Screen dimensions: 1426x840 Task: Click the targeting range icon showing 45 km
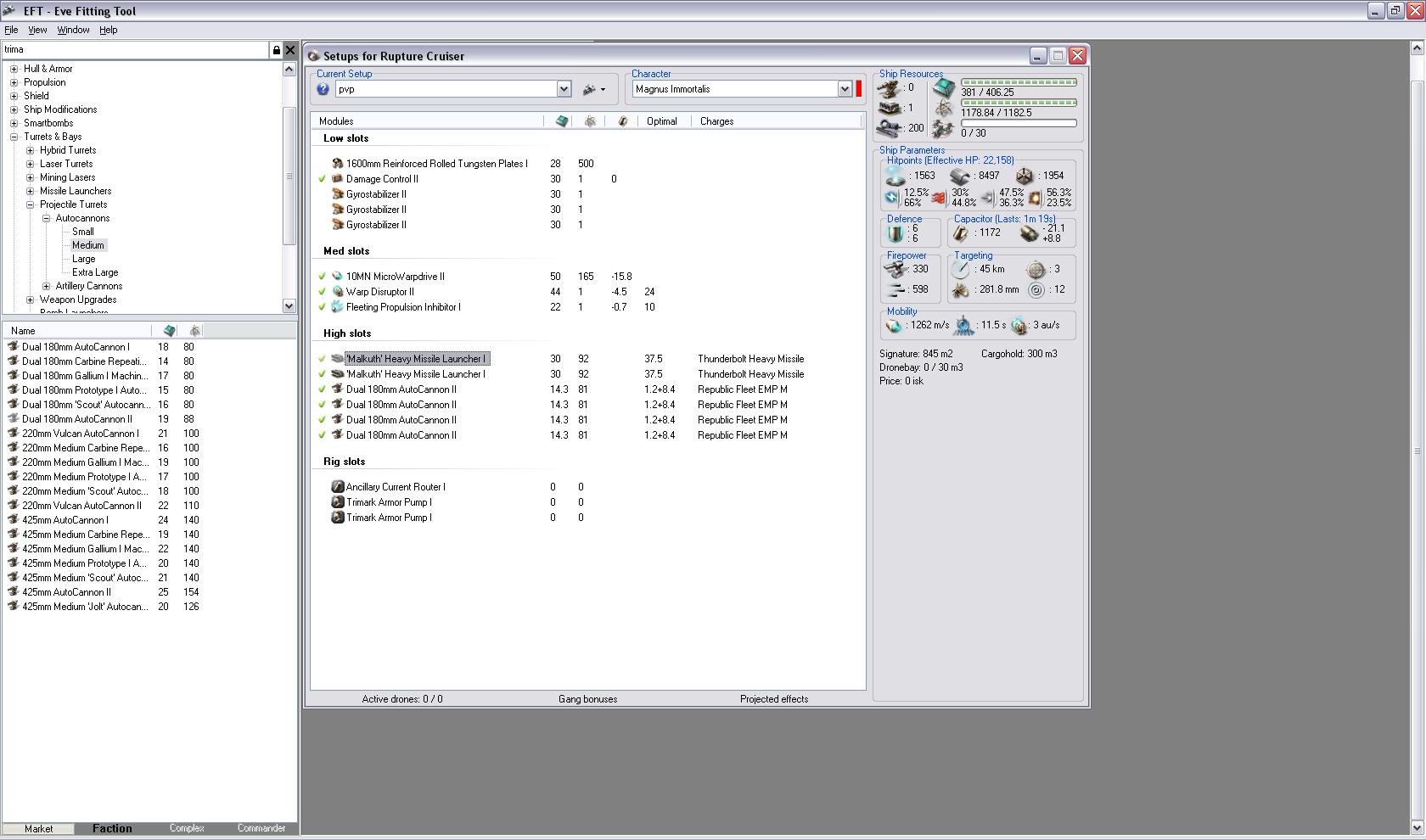960,269
